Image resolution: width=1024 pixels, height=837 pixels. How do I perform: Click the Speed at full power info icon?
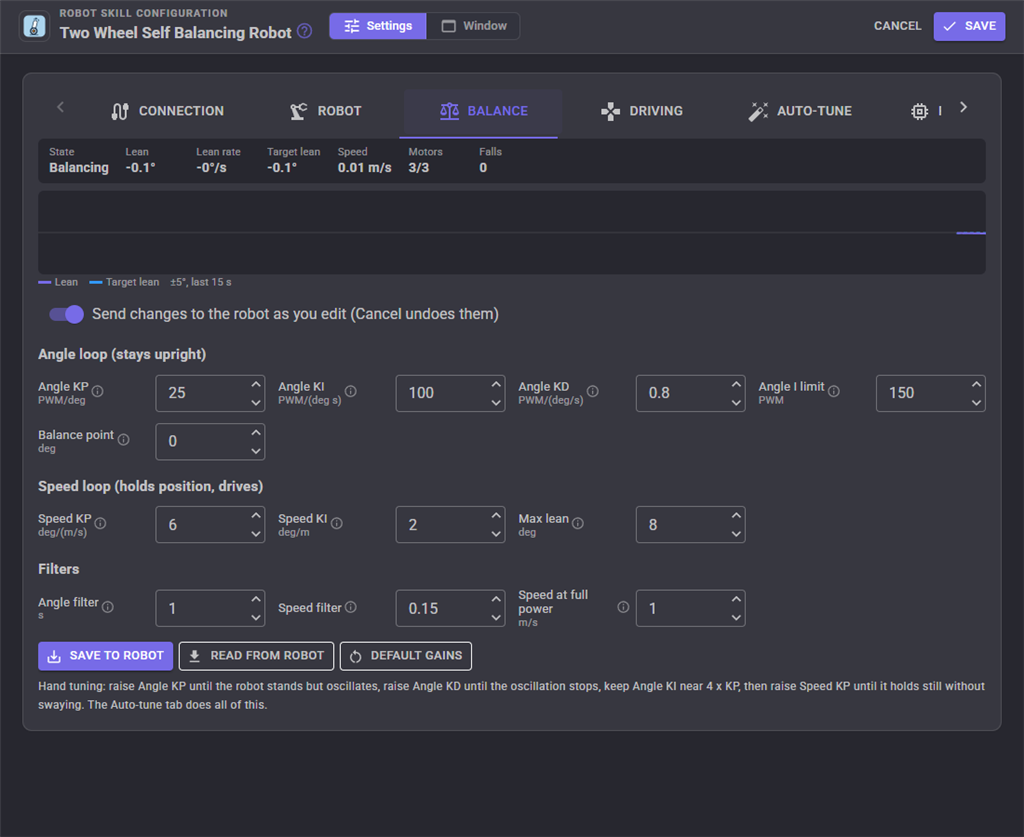point(623,607)
